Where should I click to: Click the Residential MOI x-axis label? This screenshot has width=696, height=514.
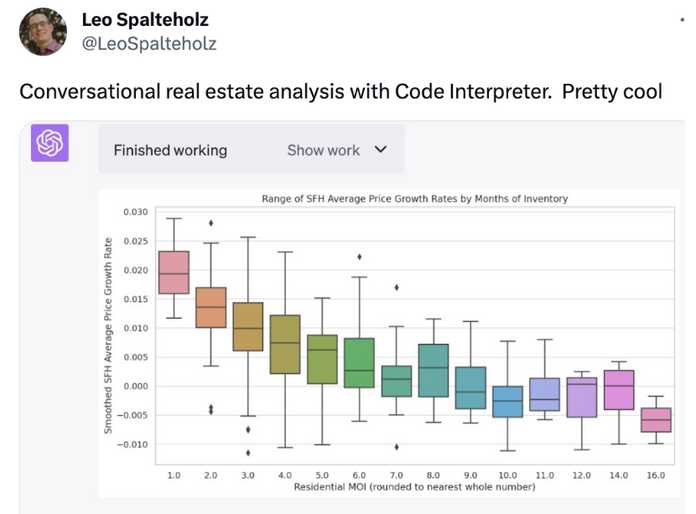415,487
